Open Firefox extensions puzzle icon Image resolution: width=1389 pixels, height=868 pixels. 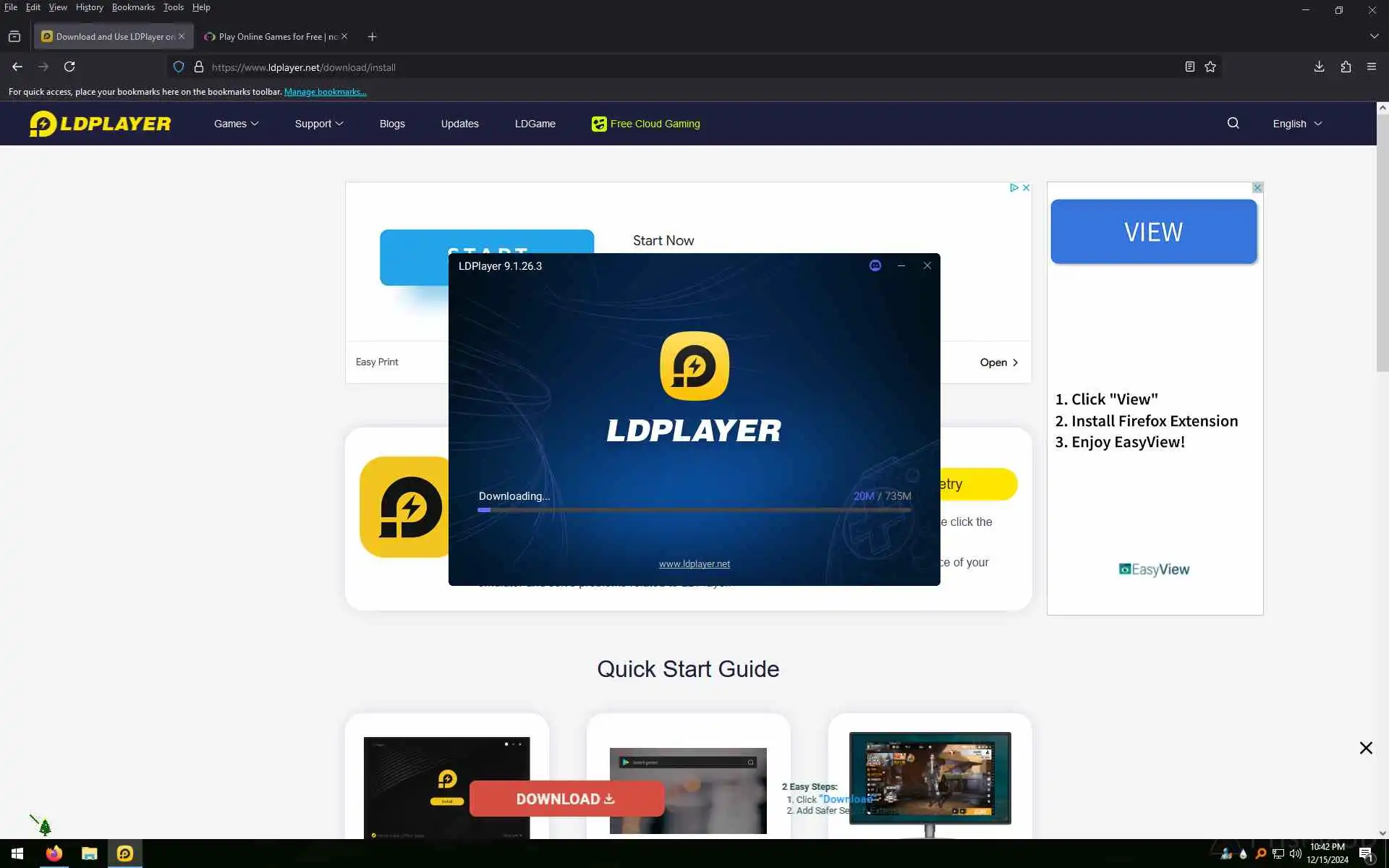[x=1346, y=67]
